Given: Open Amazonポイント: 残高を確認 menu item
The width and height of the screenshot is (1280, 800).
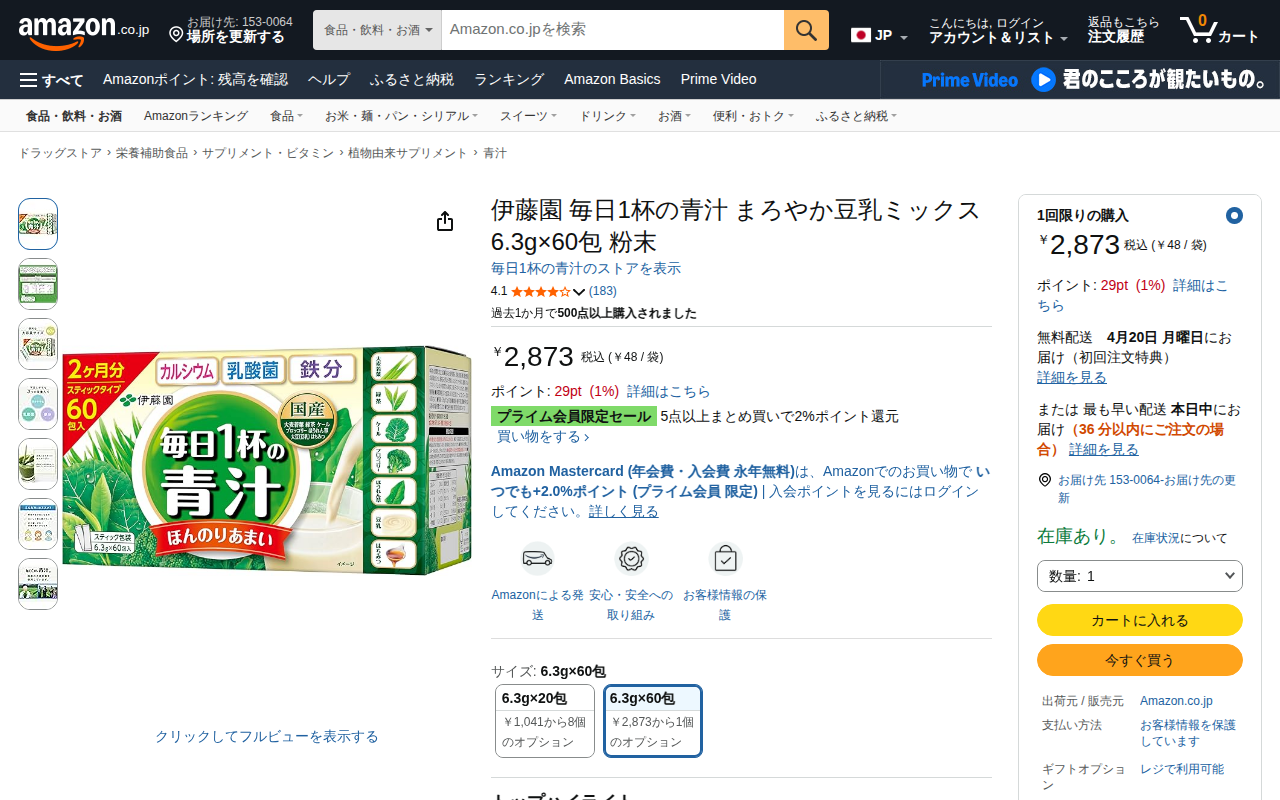Looking at the screenshot, I should 195,80.
